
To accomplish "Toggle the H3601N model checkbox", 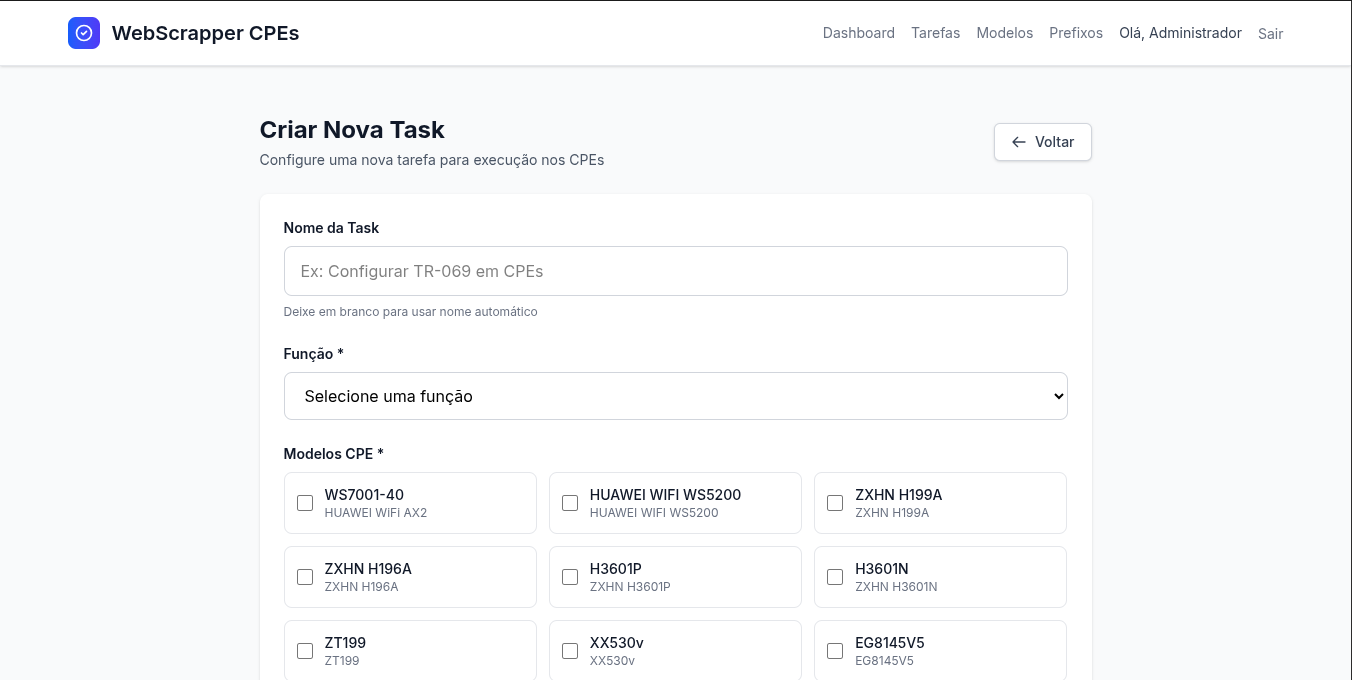I will point(835,577).
